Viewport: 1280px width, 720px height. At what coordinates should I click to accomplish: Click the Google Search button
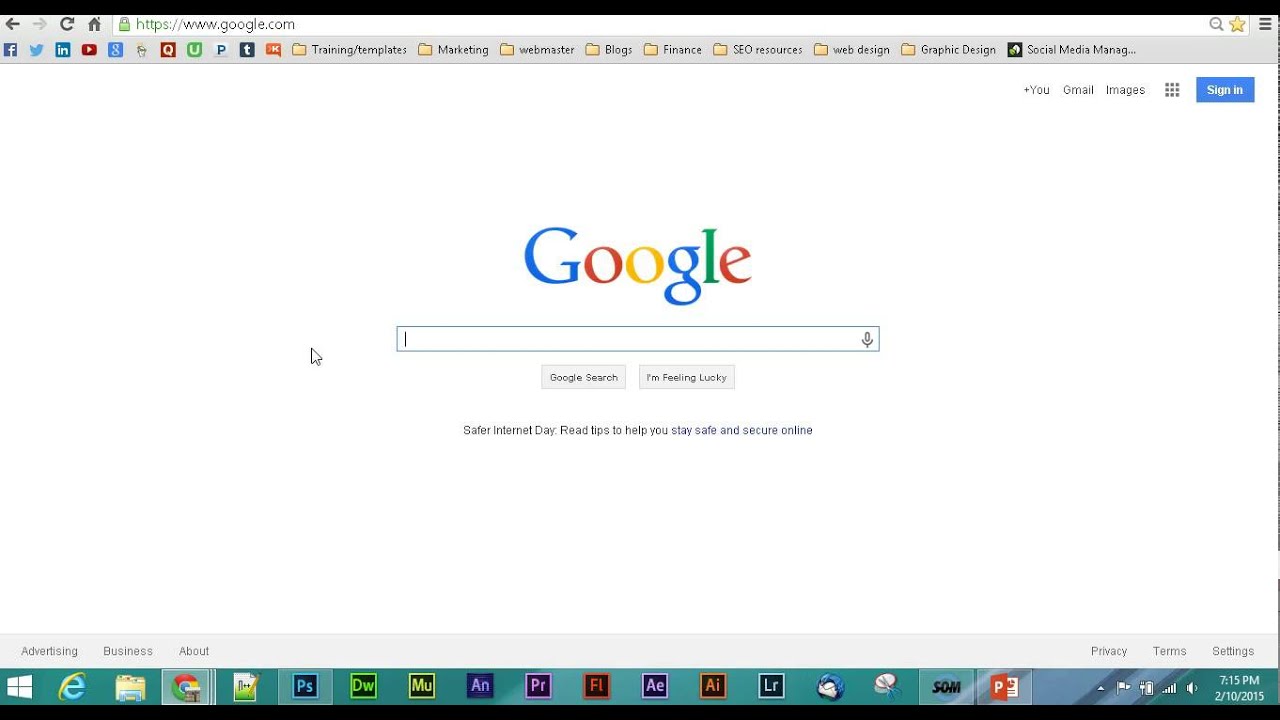[x=583, y=377]
